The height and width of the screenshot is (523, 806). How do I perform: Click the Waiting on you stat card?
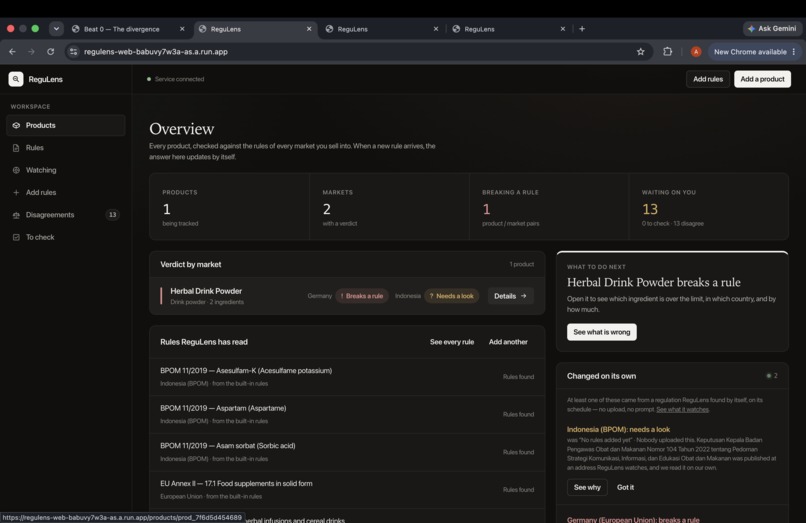click(x=709, y=207)
